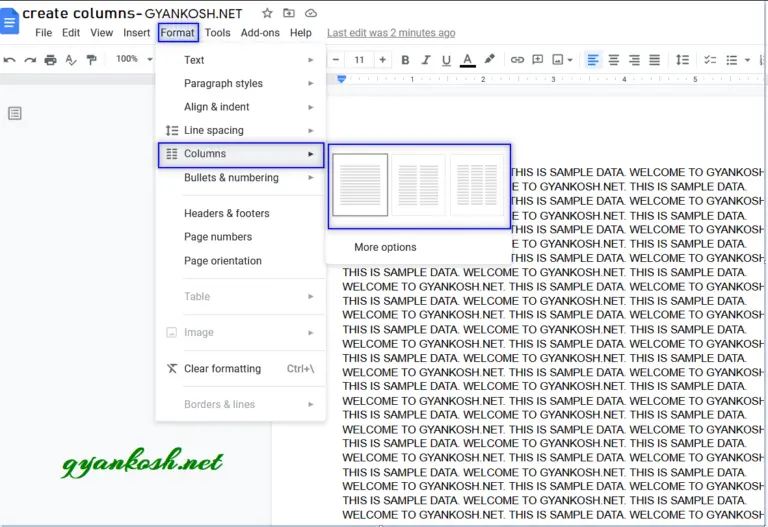The height and width of the screenshot is (527, 768).
Task: Select the one-column layout thumbnail
Action: [x=360, y=185]
